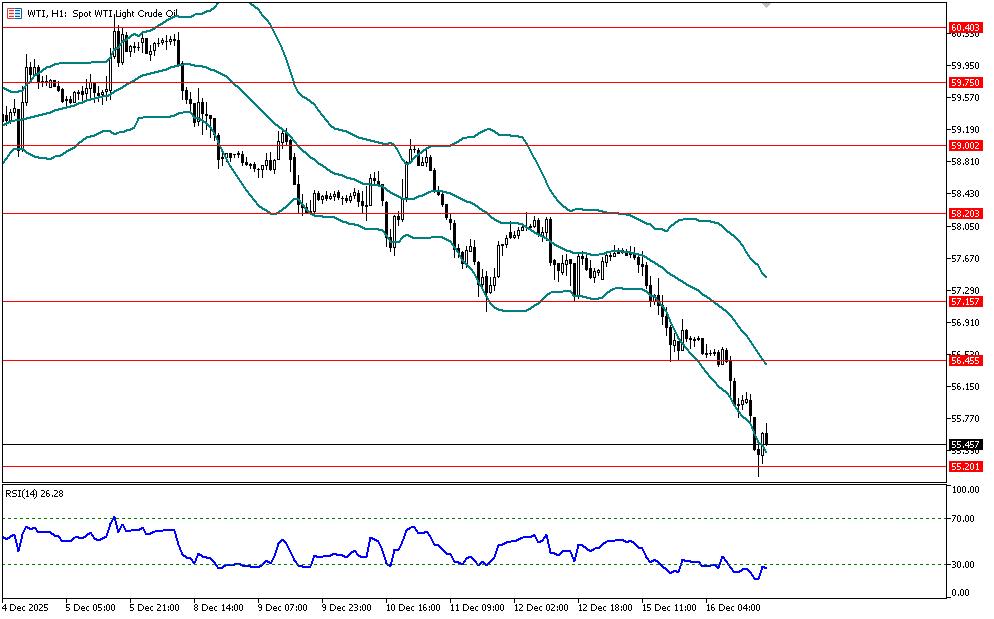Click the 16 Dec 04:00 time label
The width and height of the screenshot is (994, 619).
click(732, 607)
